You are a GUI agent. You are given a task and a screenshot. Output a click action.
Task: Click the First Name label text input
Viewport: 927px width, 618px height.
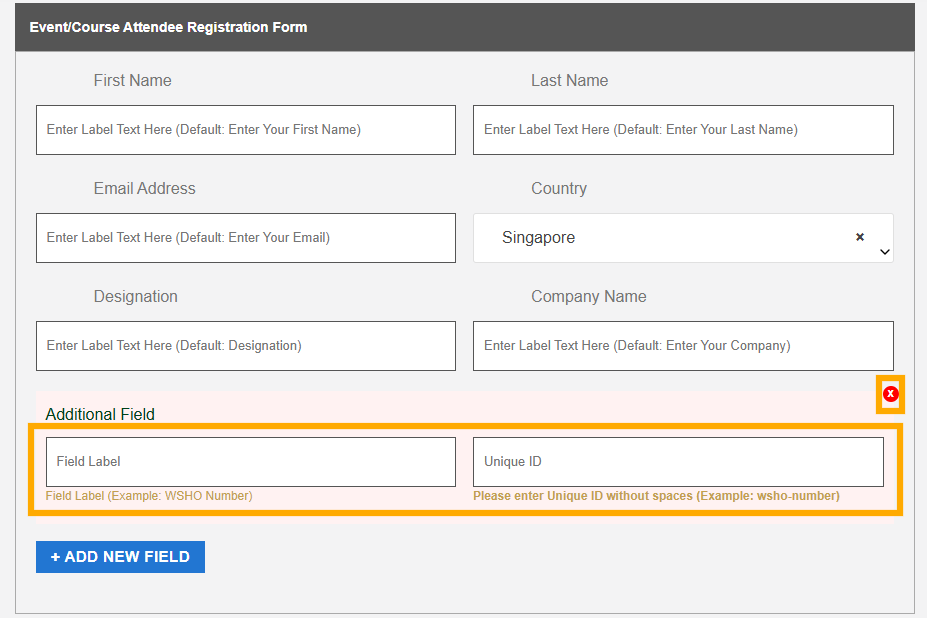pyautogui.click(x=245, y=130)
